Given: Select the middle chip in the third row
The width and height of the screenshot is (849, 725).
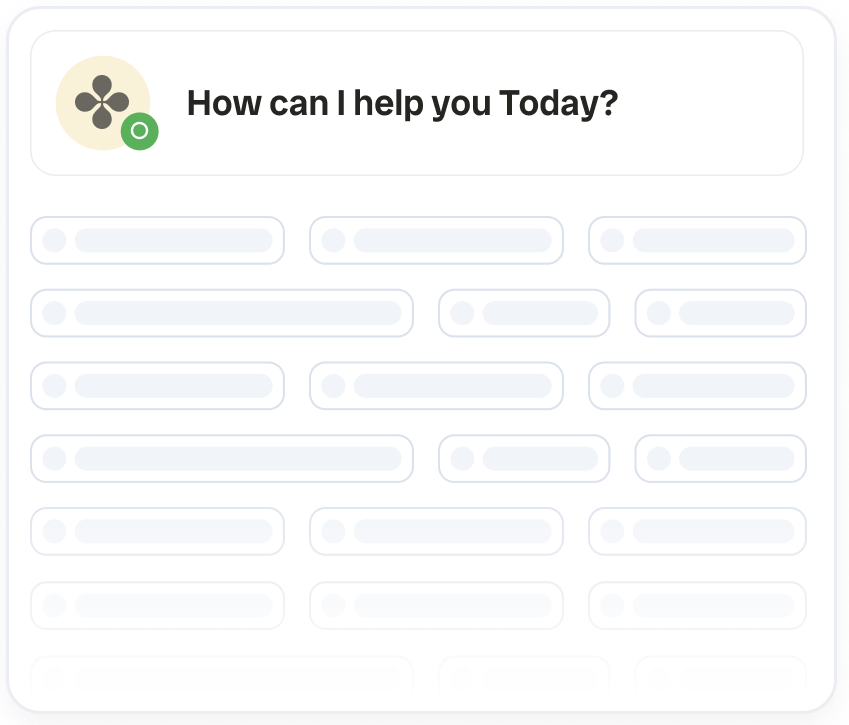Looking at the screenshot, I should click(436, 386).
